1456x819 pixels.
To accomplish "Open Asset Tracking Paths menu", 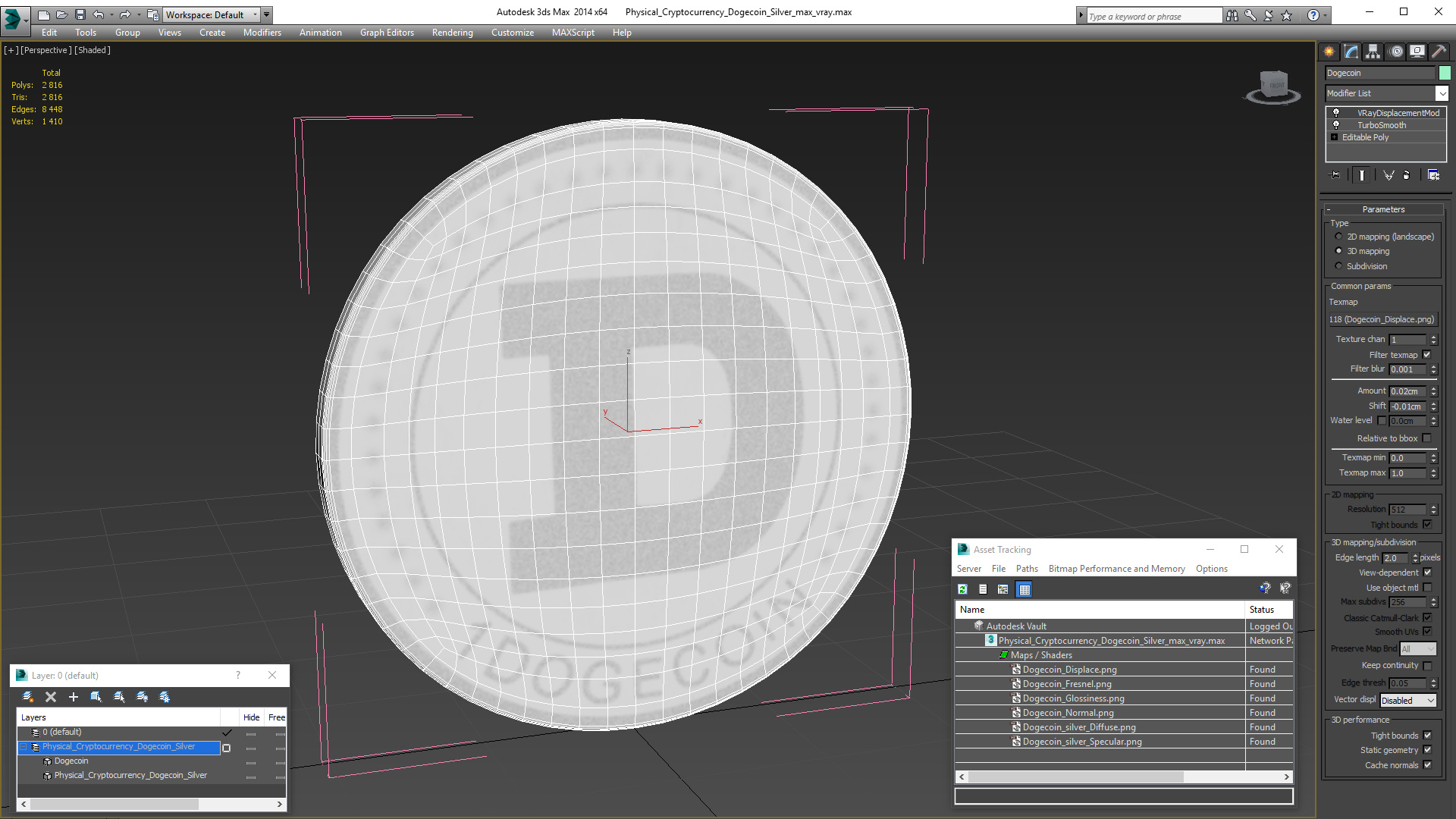I will [1027, 569].
